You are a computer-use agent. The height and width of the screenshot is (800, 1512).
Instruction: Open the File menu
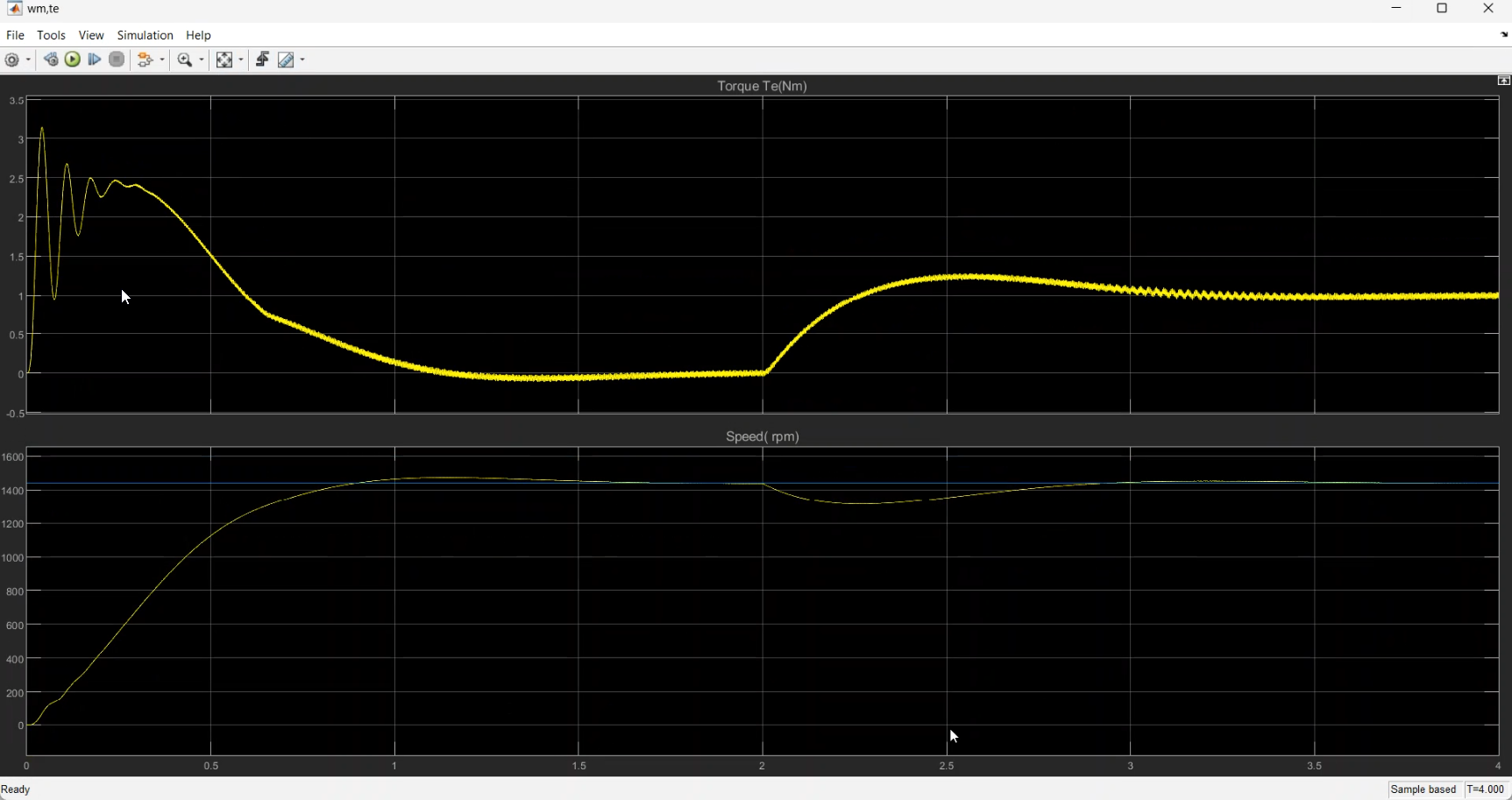[x=15, y=35]
